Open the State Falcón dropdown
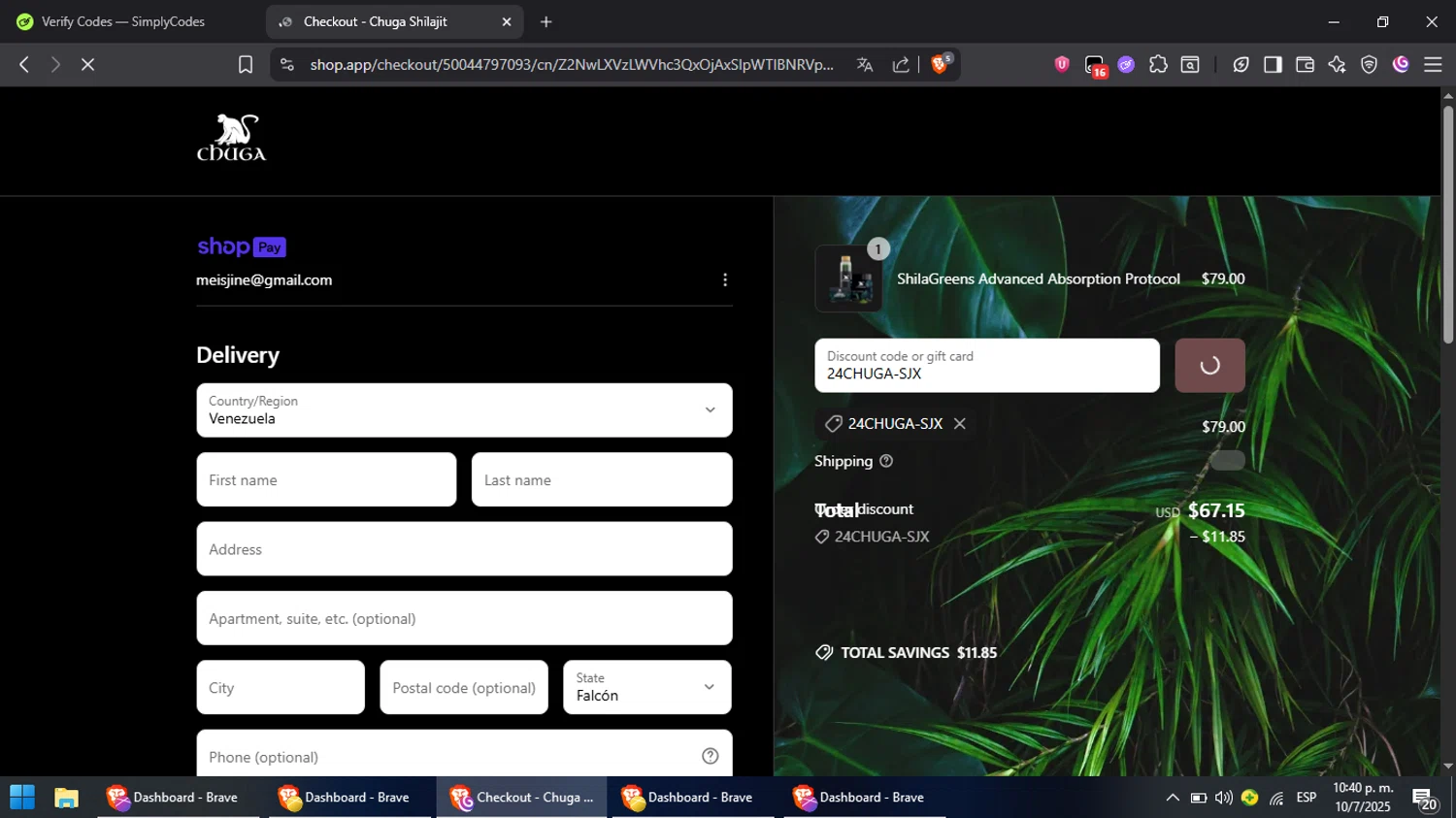Viewport: 1456px width, 818px height. pos(647,687)
